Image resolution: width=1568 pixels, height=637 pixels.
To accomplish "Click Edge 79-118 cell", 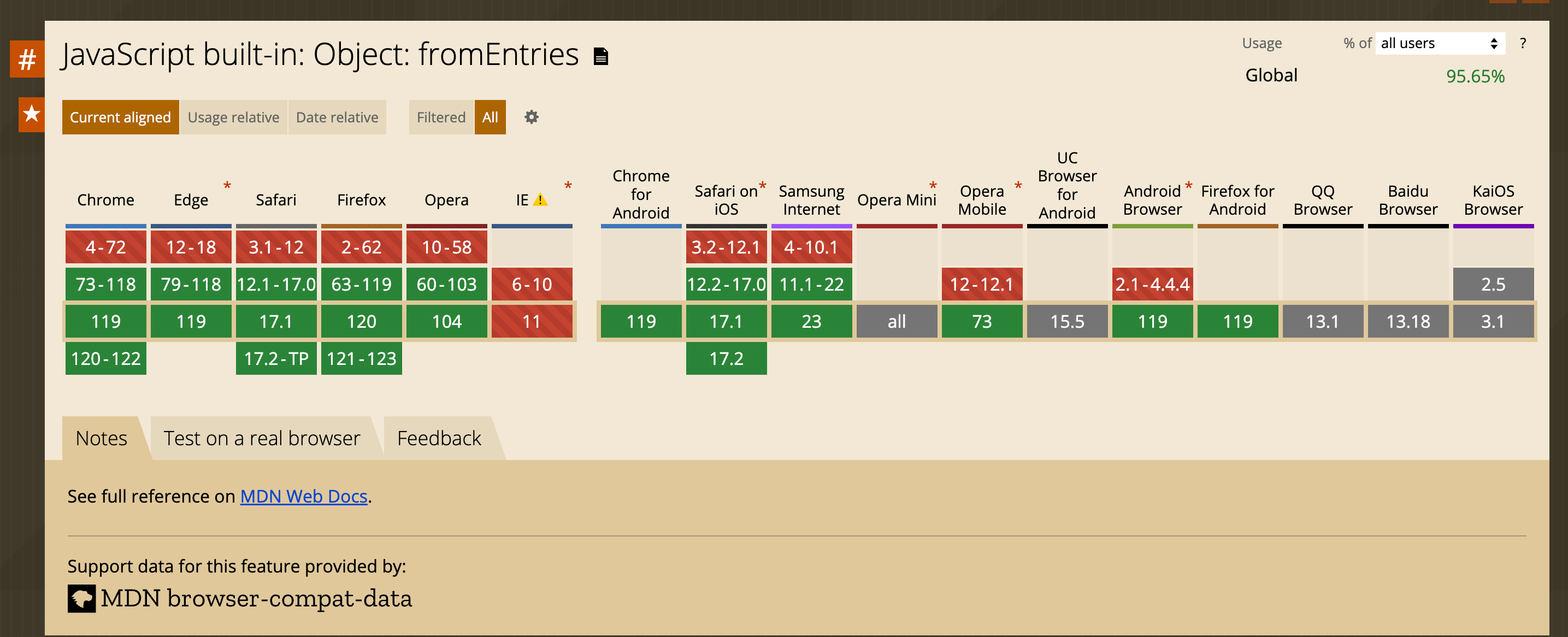I will pyautogui.click(x=191, y=284).
